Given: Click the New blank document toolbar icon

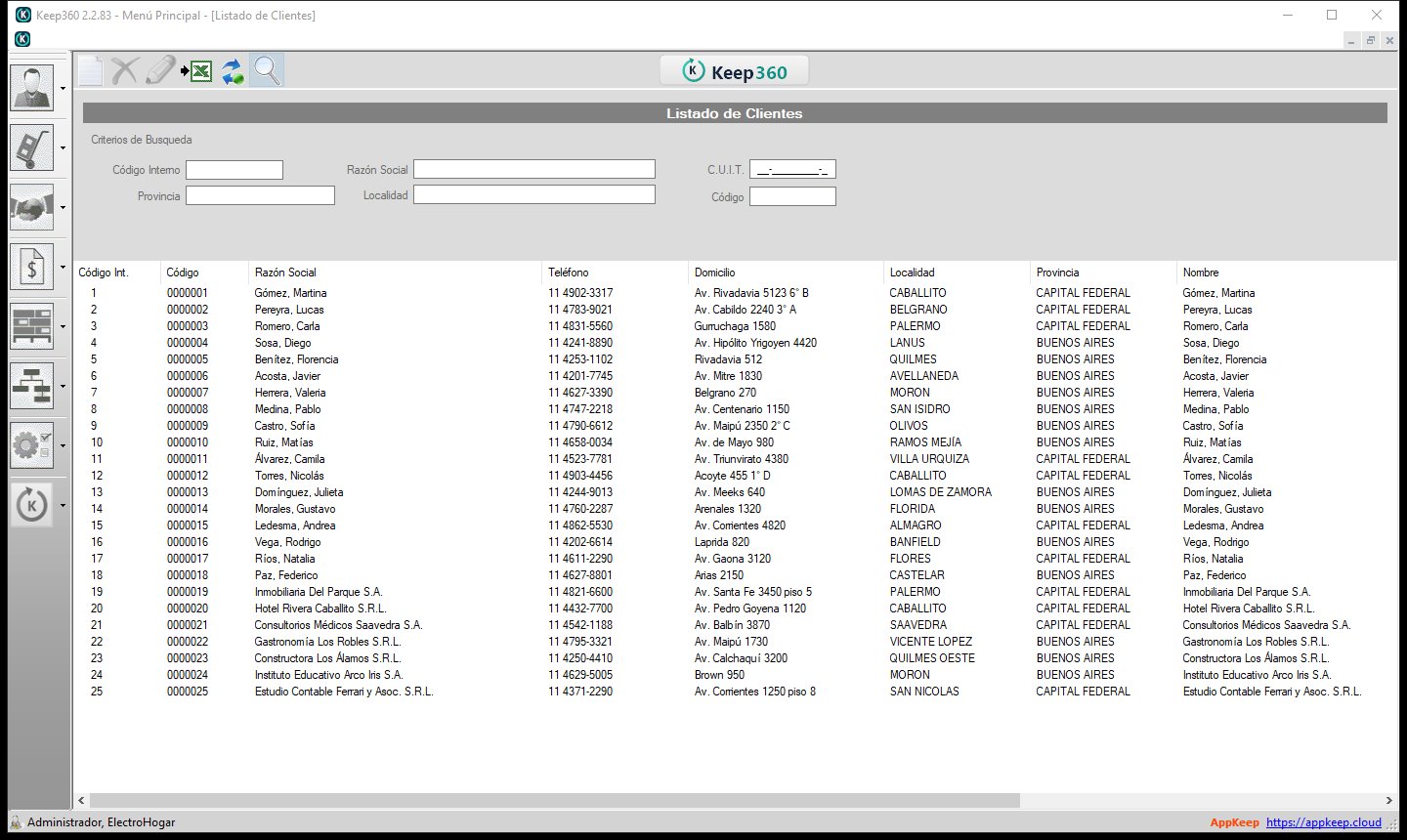Looking at the screenshot, I should 90,70.
